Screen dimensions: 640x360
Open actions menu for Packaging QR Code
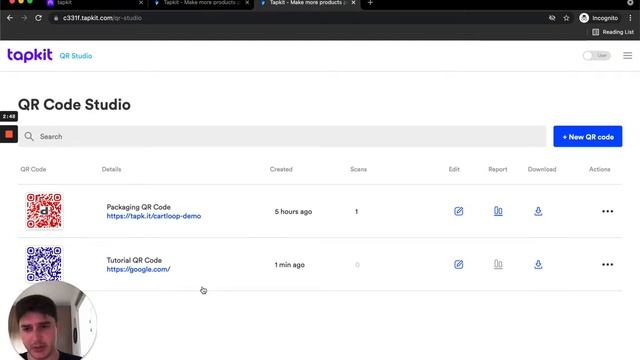tap(607, 211)
